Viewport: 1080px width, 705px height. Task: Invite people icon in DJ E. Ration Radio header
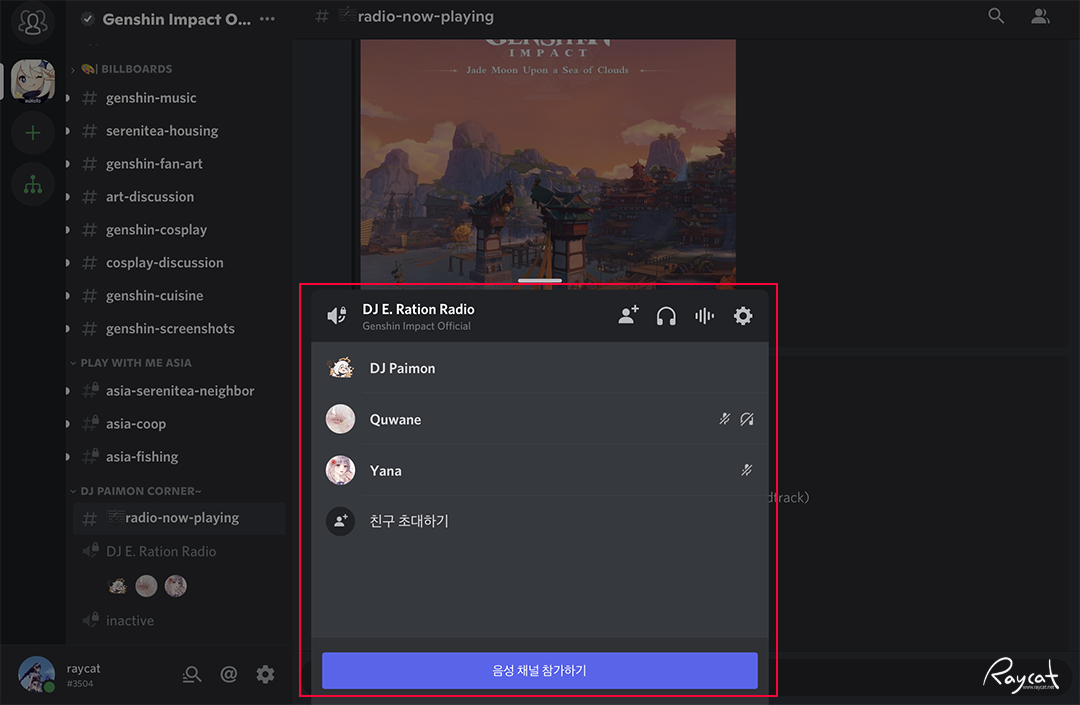628,316
